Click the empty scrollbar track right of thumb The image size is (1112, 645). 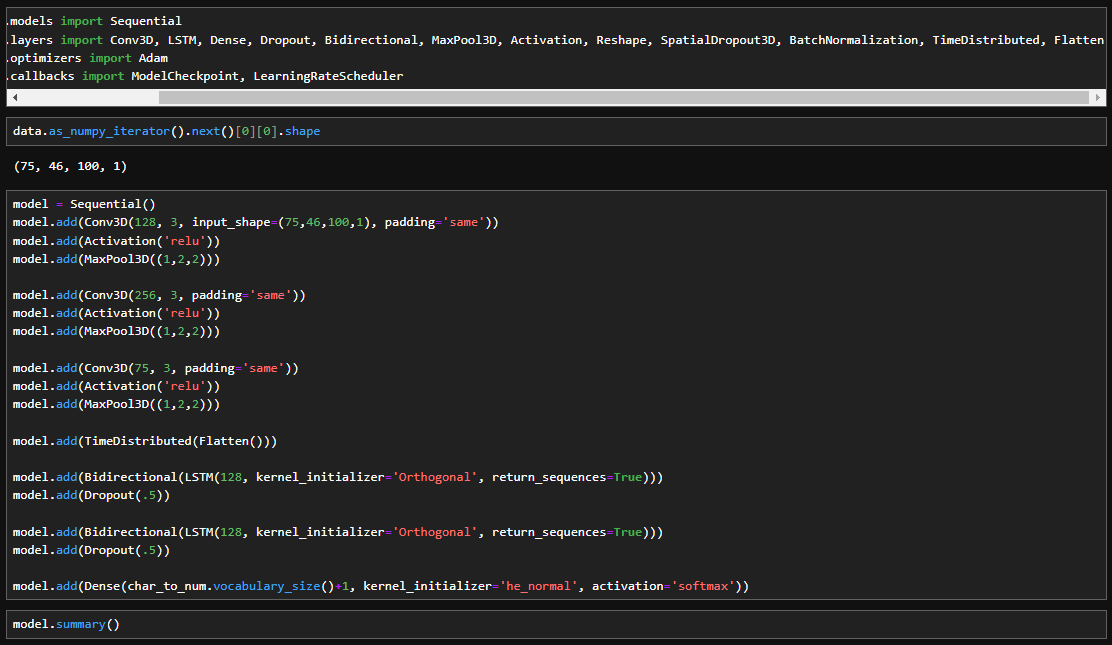(620, 98)
